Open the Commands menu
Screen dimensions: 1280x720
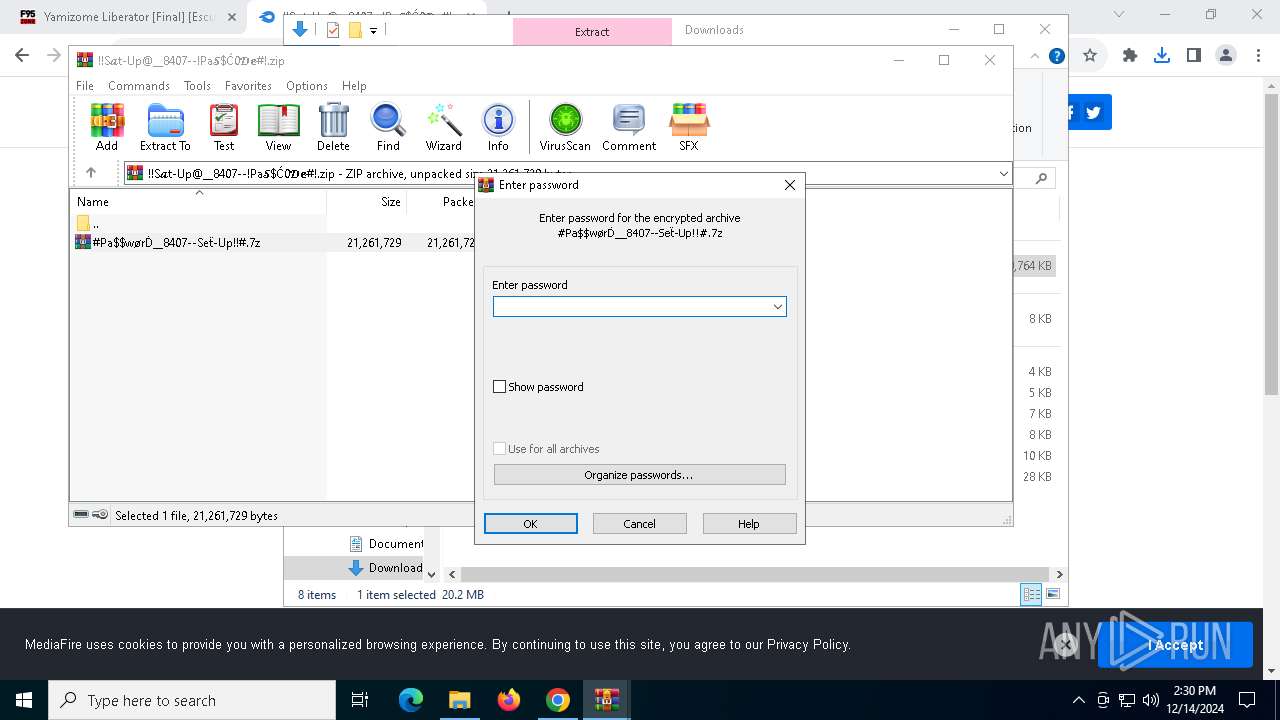point(139,86)
